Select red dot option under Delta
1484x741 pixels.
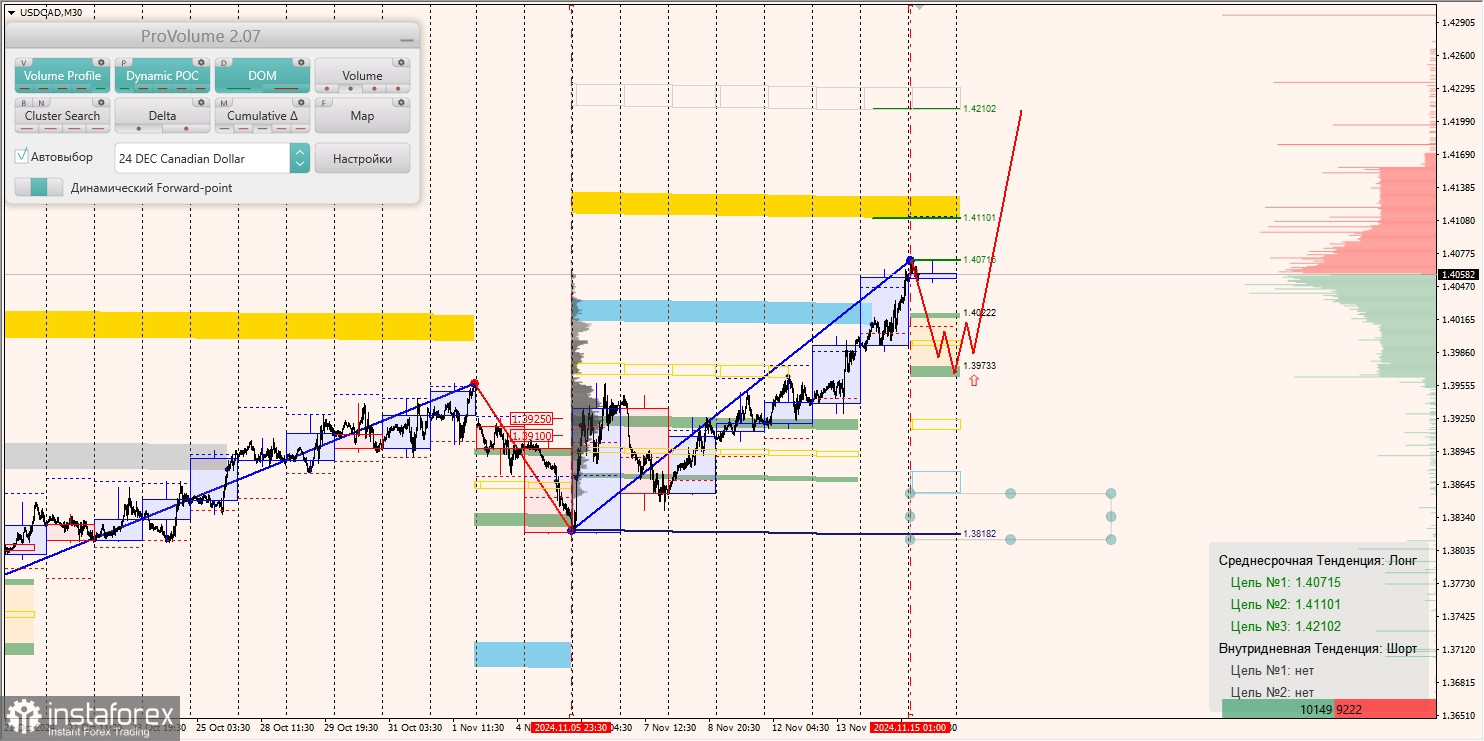point(186,129)
